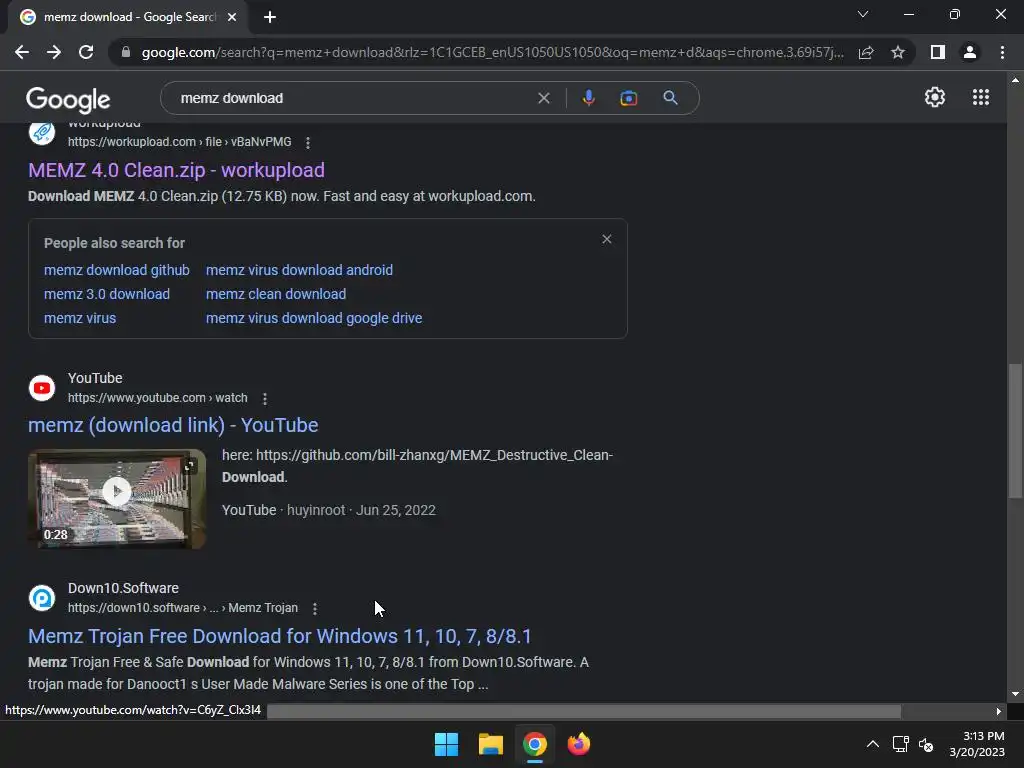Focus the address bar URL
Image resolution: width=1024 pixels, height=768 pixels.
coord(492,52)
